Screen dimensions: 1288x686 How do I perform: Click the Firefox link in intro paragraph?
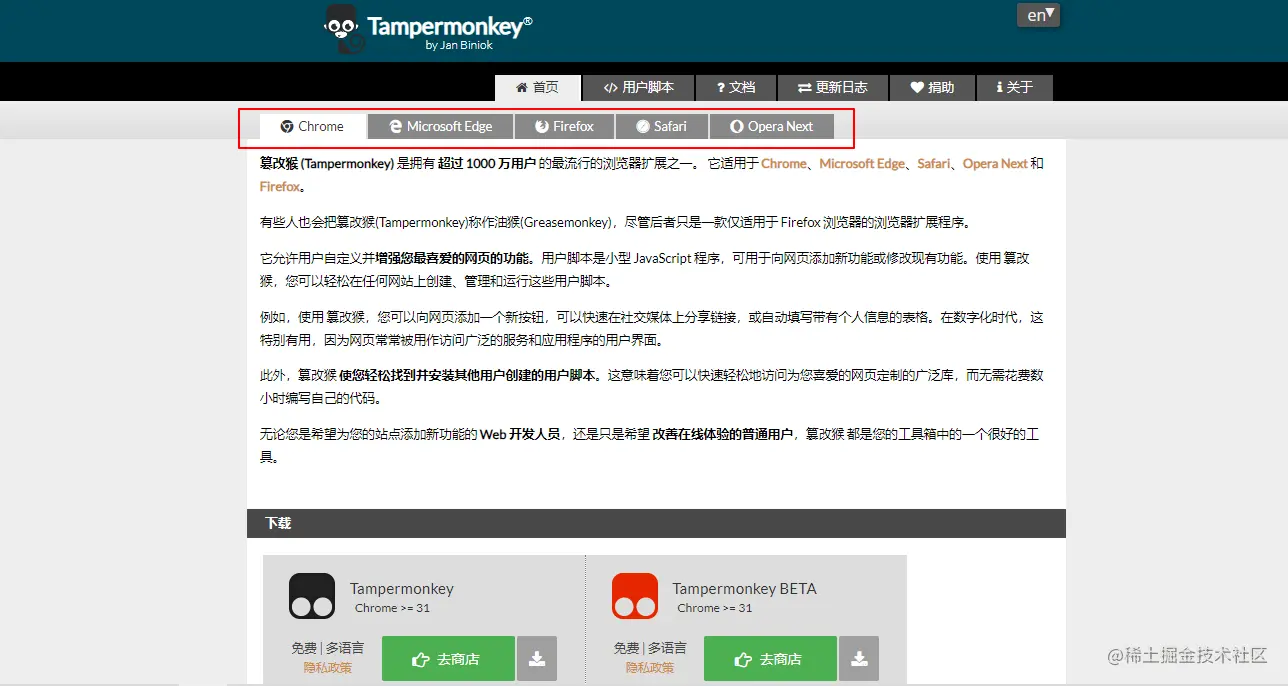click(x=279, y=186)
